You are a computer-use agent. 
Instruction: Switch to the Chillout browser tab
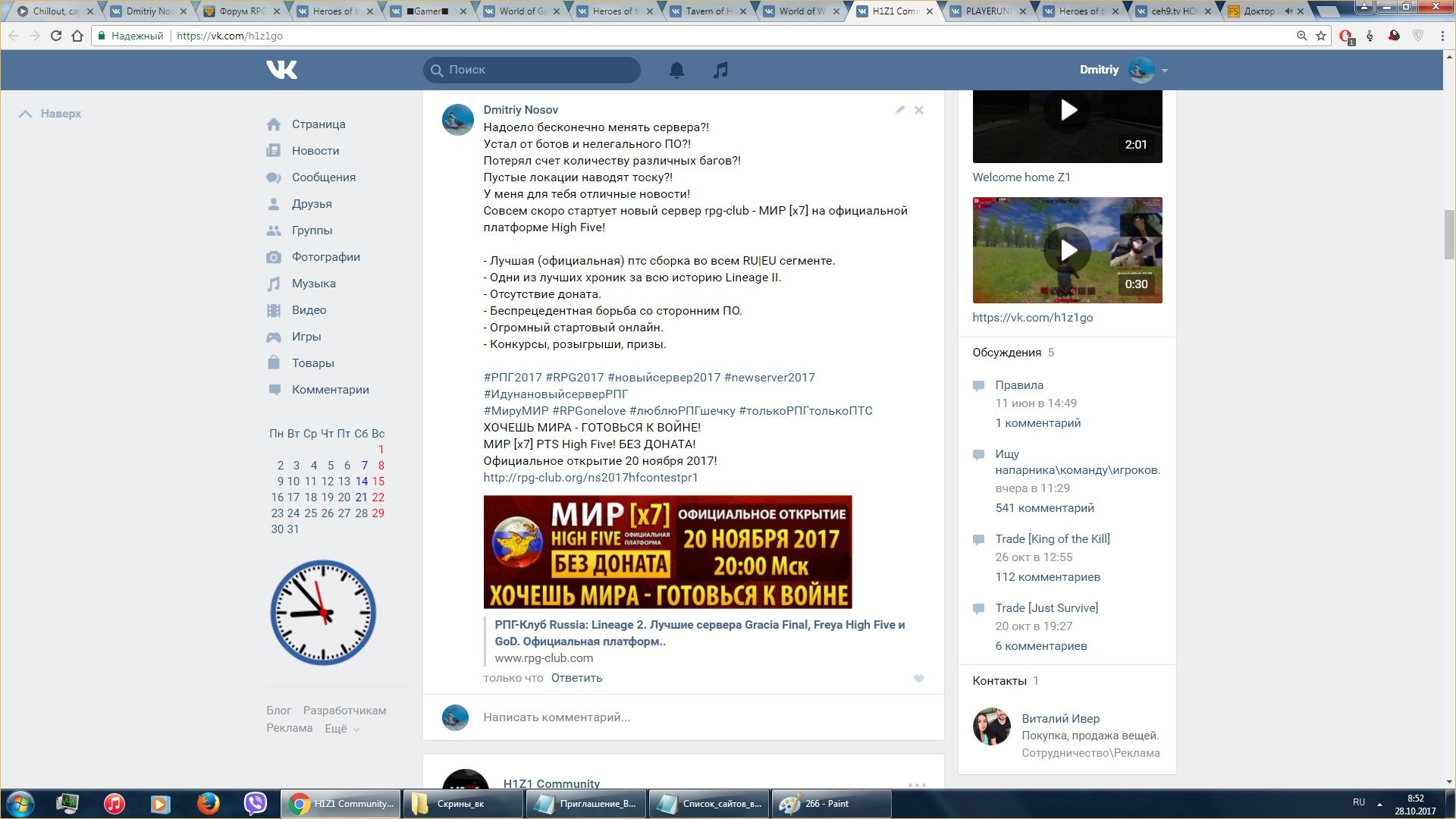[x=55, y=11]
